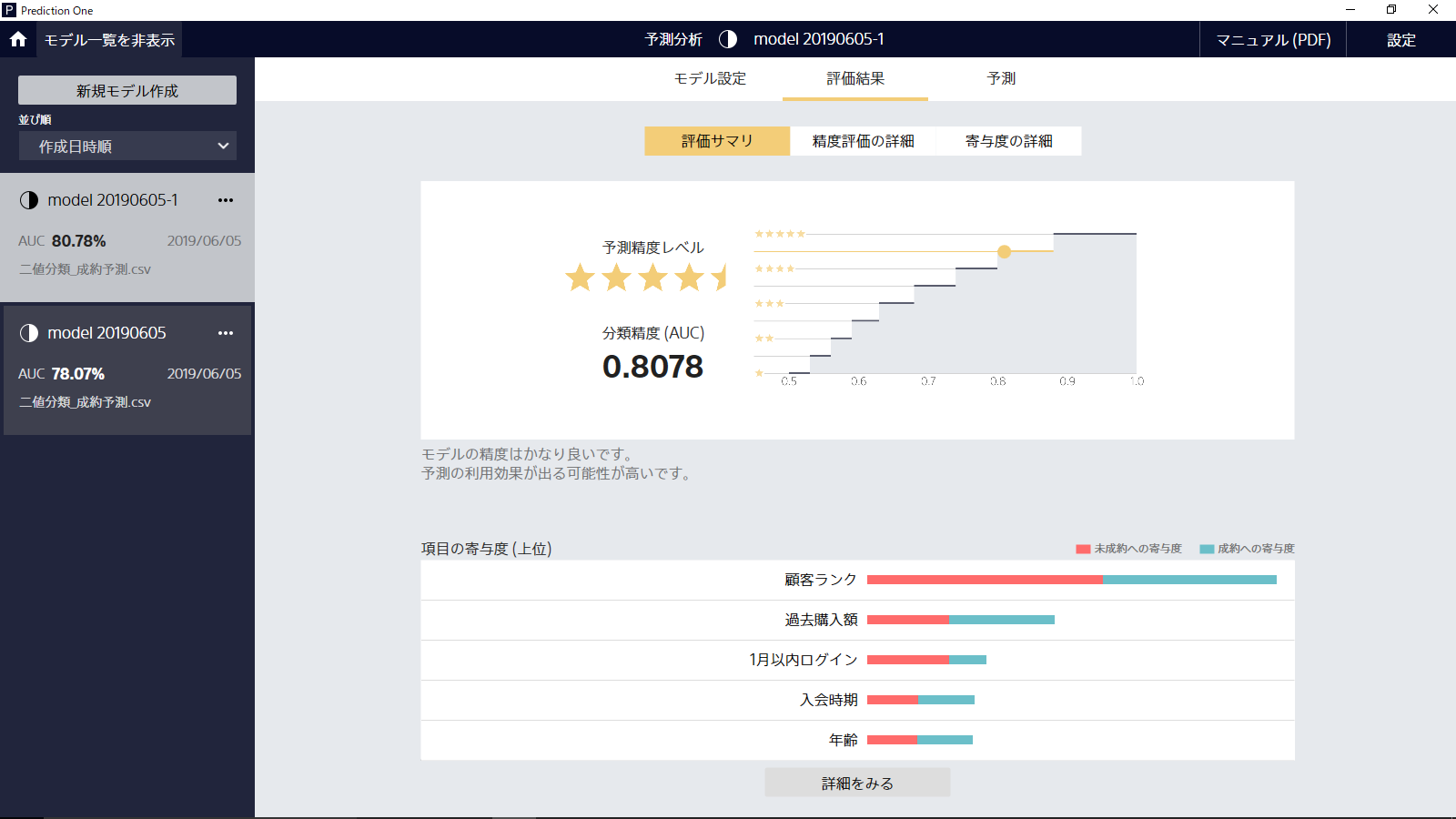
Task: Click the home icon in the top-left corner
Action: (x=16, y=39)
